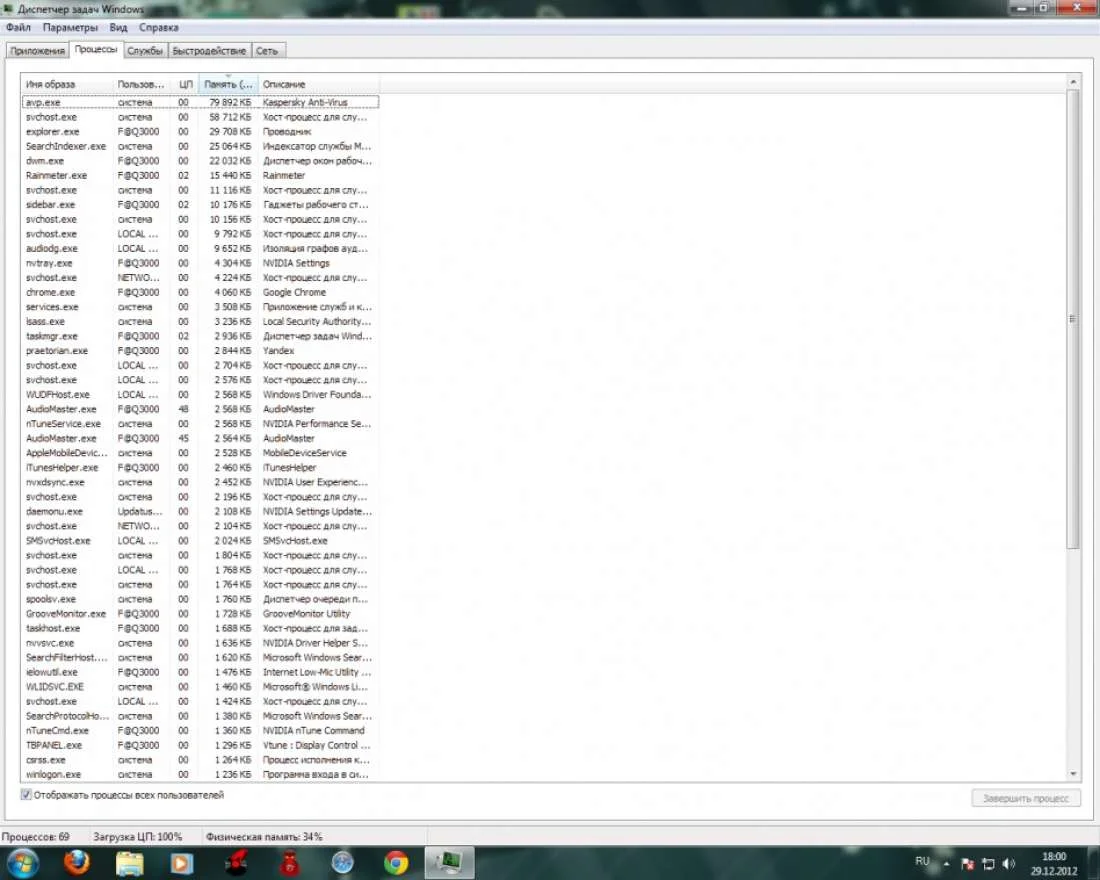
Task: Open the Windows Start button
Action: pyautogui.click(x=22, y=862)
